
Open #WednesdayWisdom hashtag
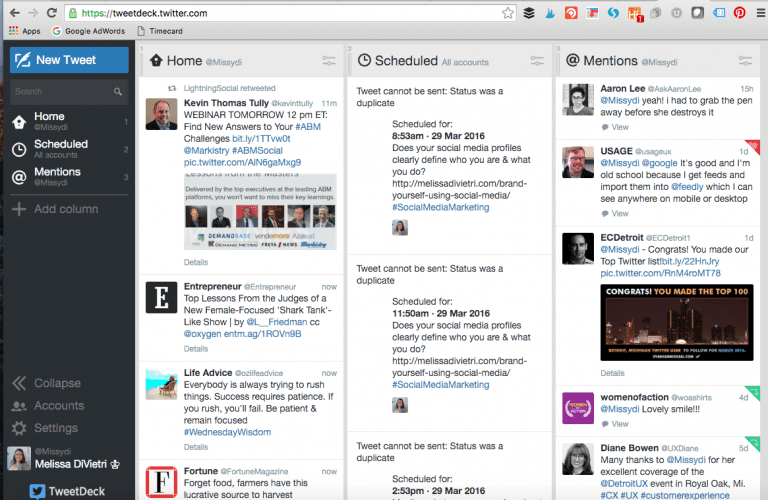[x=227, y=432]
